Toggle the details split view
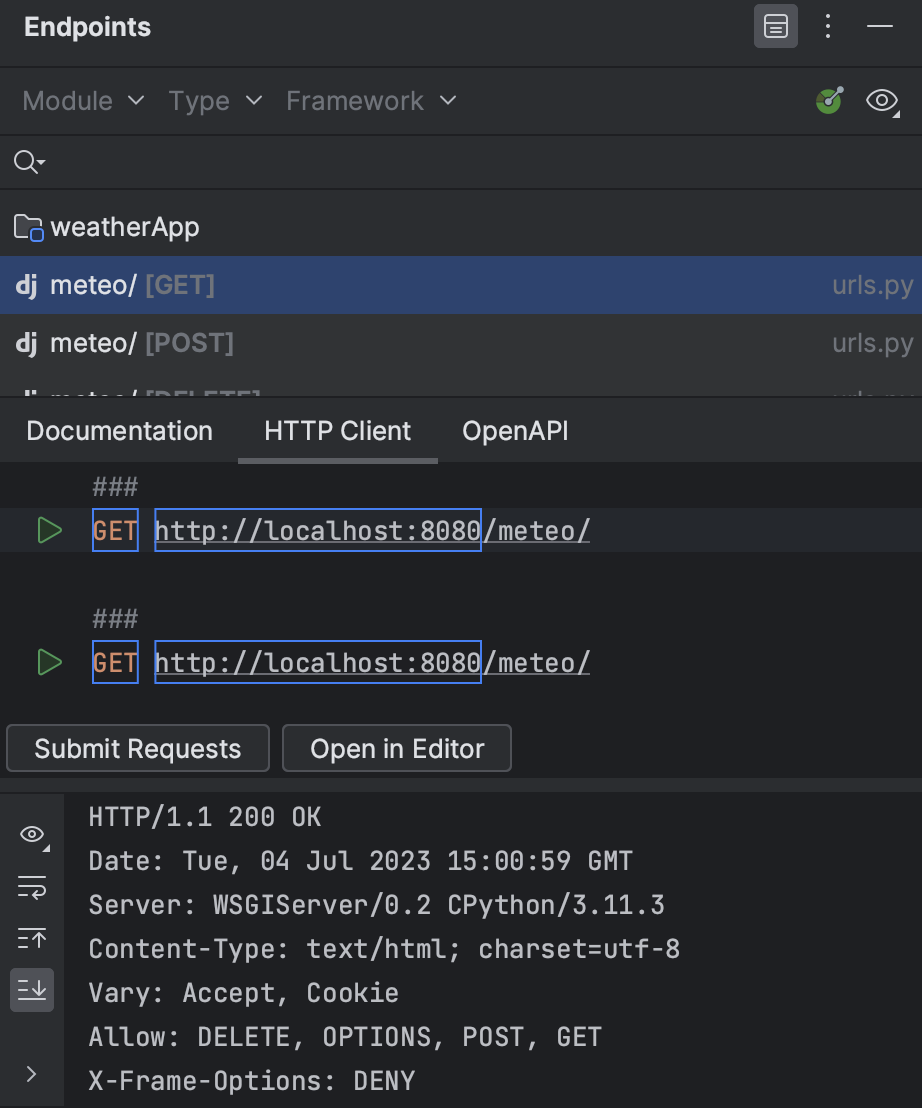This screenshot has height=1108, width=922. coord(776,27)
